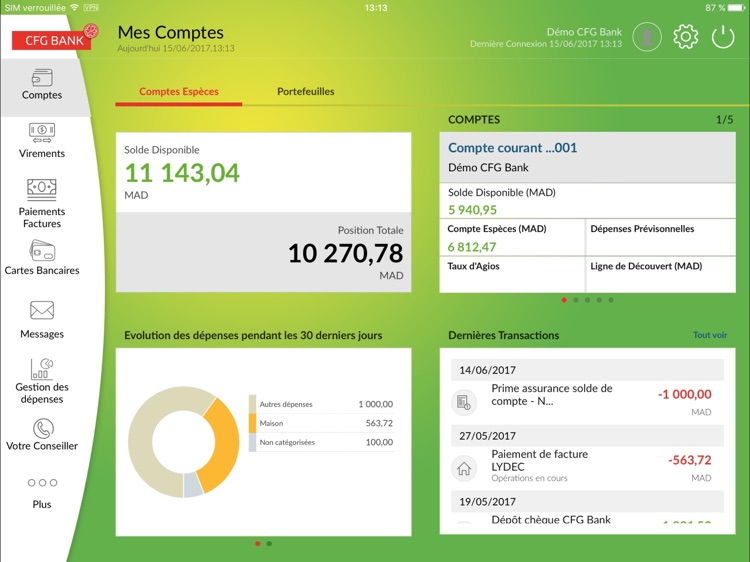Click the 11 143,04 Solde Disponible amount

(x=182, y=173)
